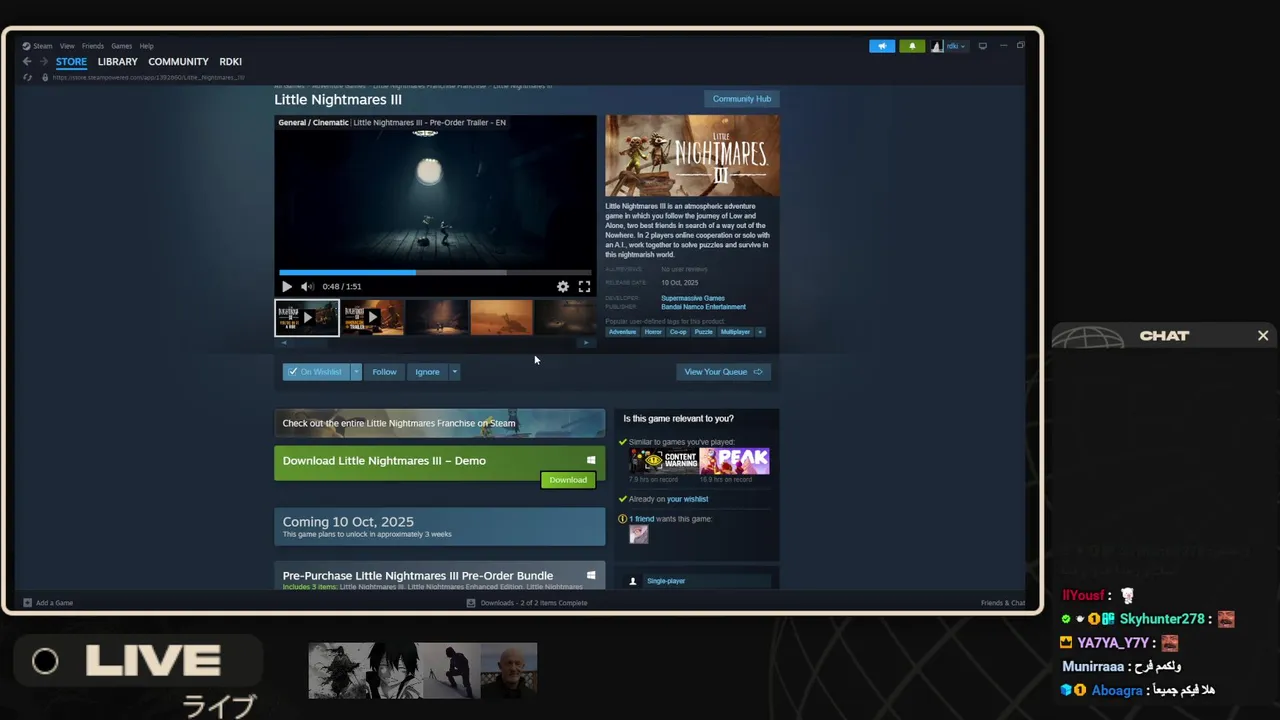Open the Bandai Namco Entertainment publisher link
Image resolution: width=1280 pixels, height=720 pixels.
[x=703, y=307]
